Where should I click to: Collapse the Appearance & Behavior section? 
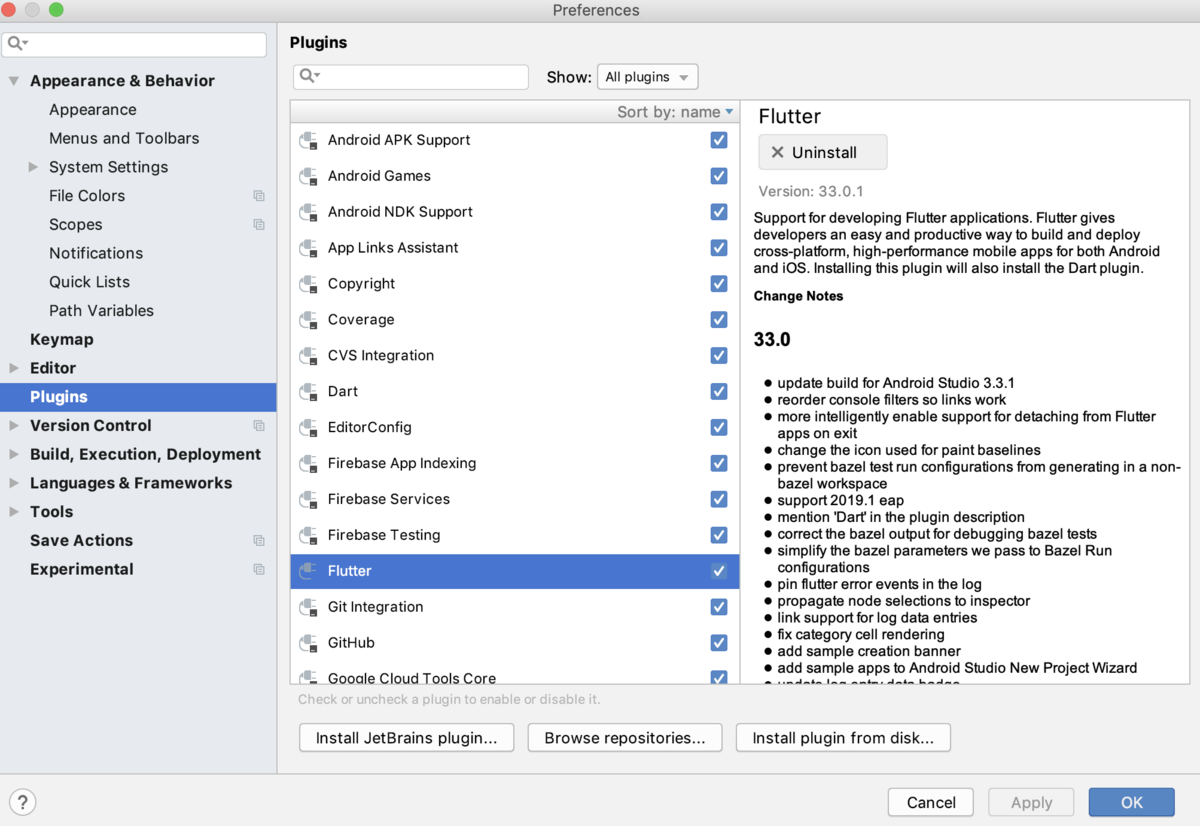coord(14,81)
